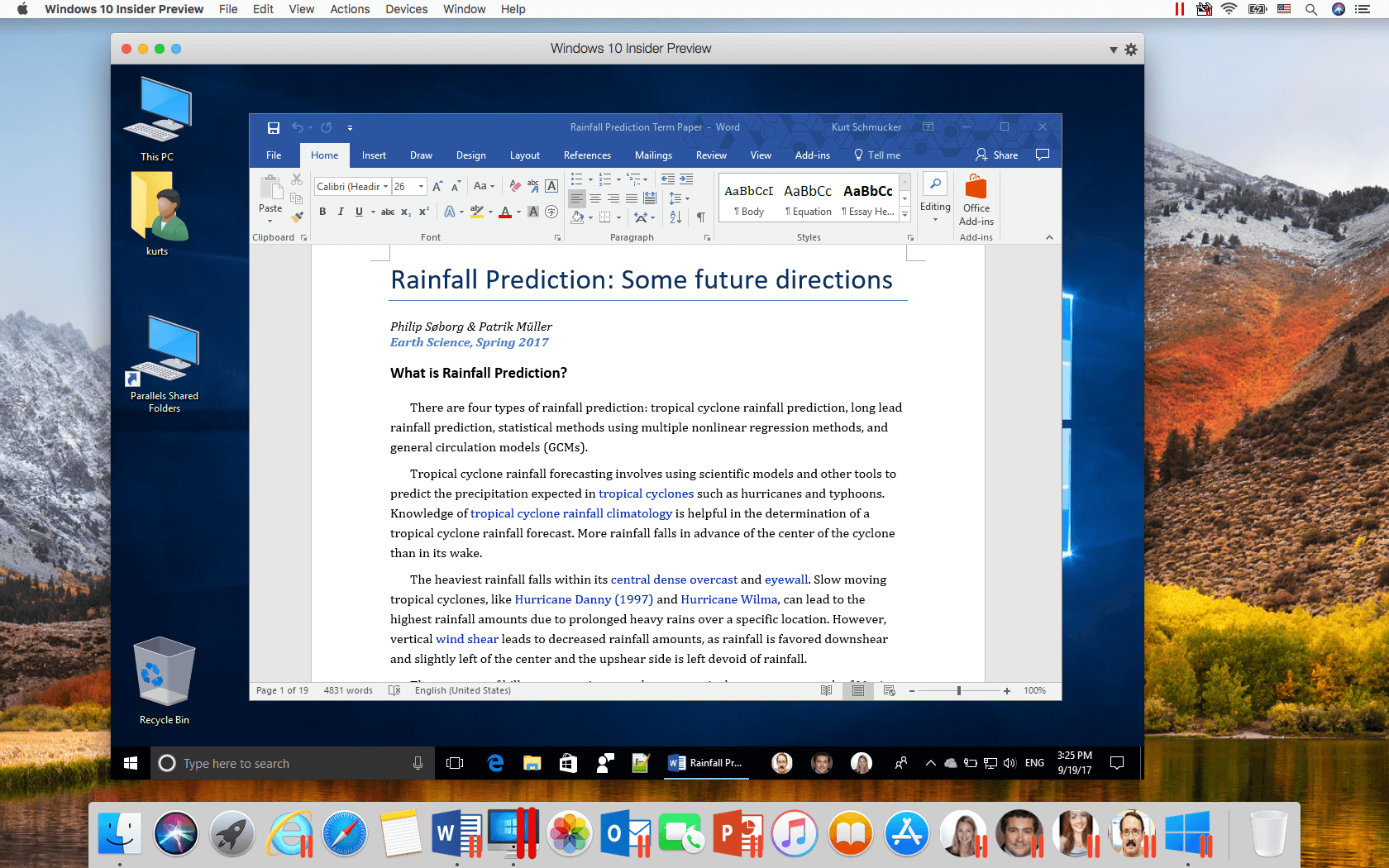Toggle show paragraph marks
Screen dimensions: 1389x868
[700, 217]
